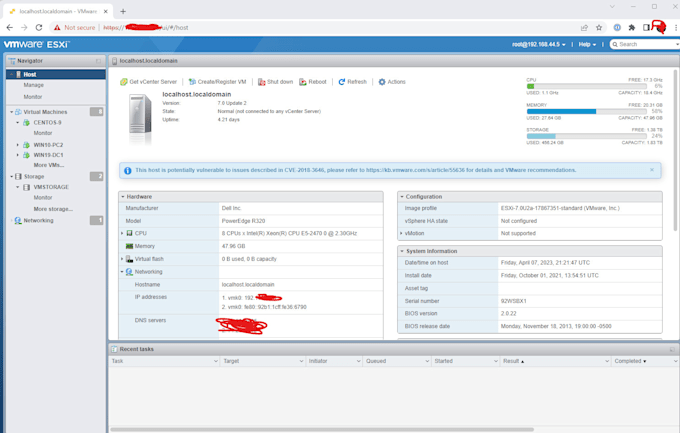Click info icon in CVE banner
680x433 pixels.
128,171
